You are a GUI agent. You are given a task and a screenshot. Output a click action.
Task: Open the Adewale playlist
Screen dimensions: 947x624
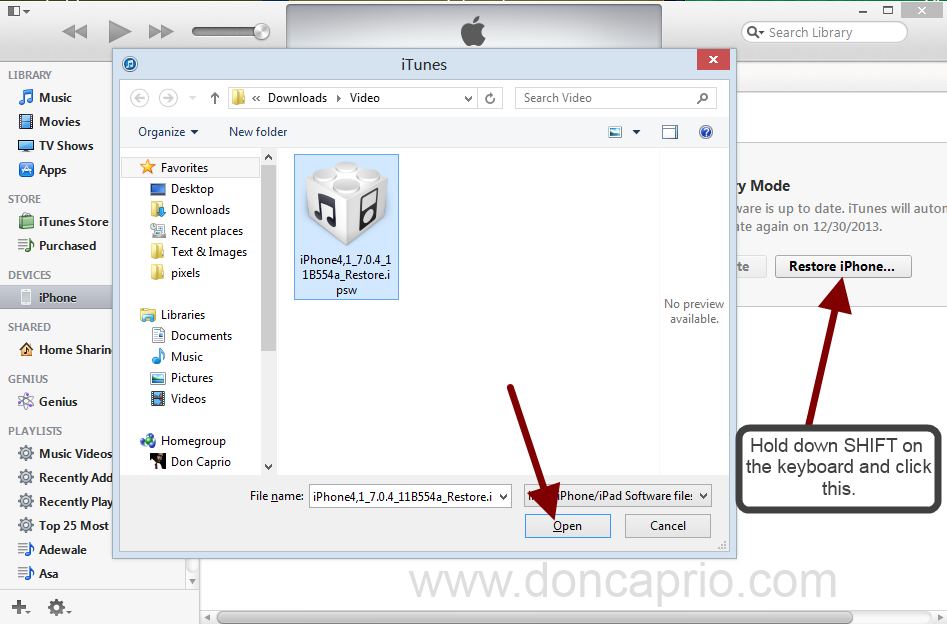(62, 550)
